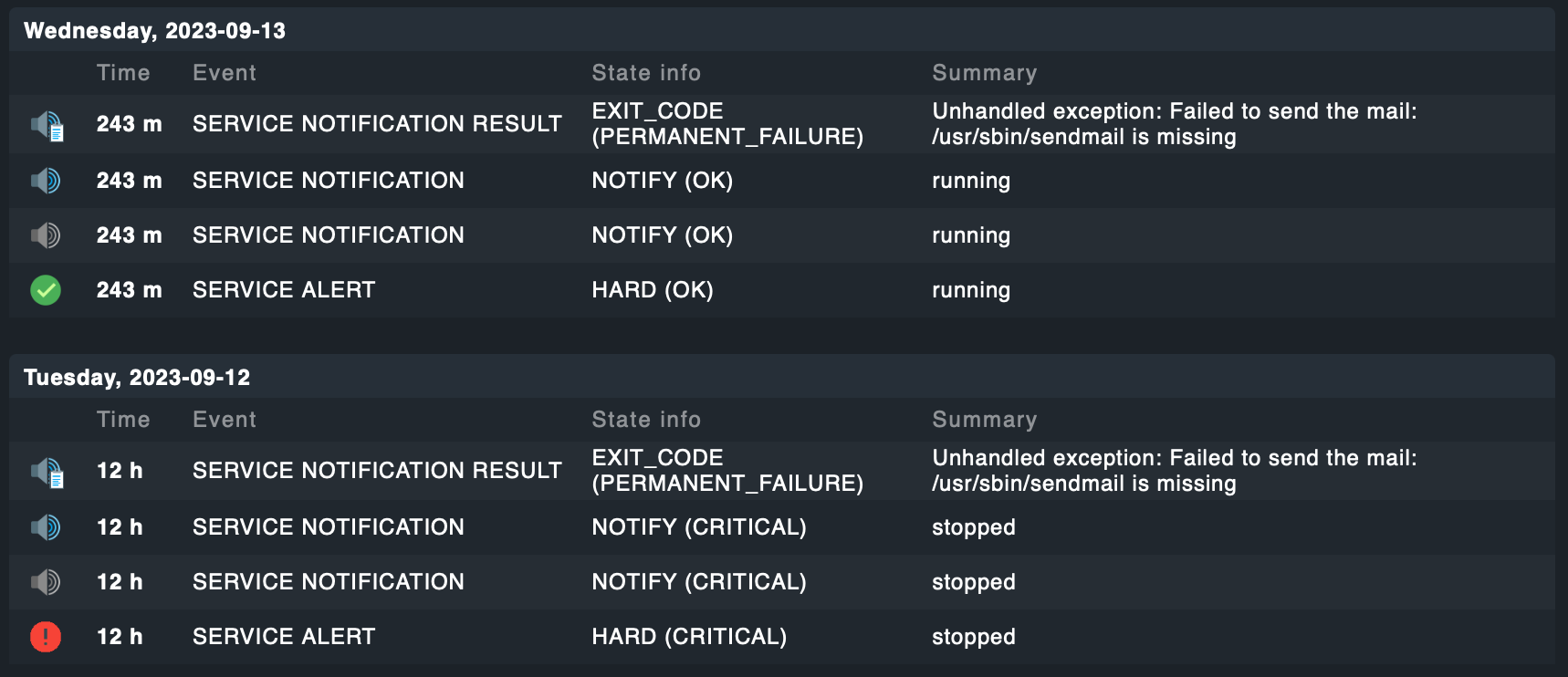Click the HARD (CRITICAL) state info cell
This screenshot has width=1568, height=677.
(689, 637)
